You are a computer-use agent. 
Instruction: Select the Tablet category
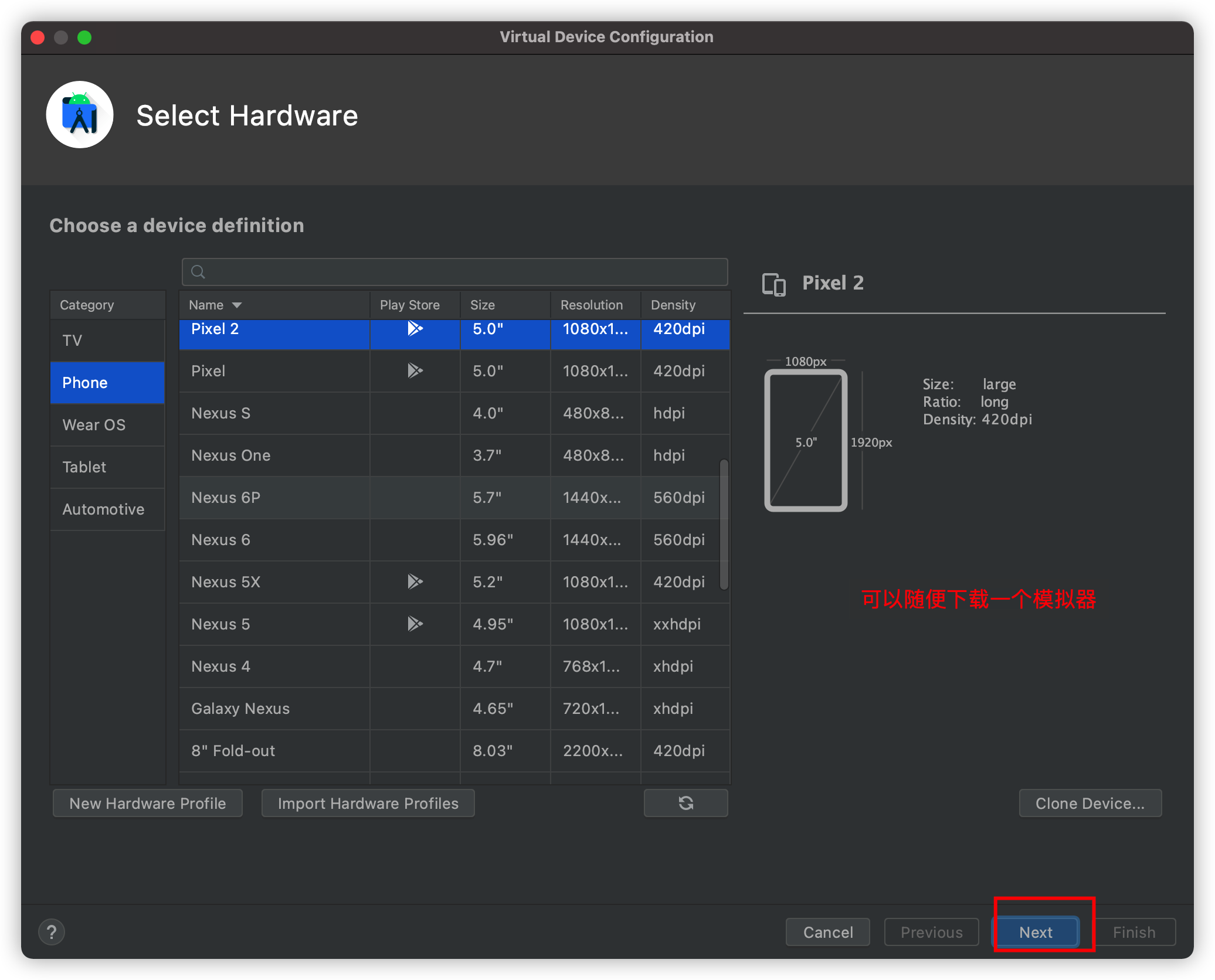point(108,467)
